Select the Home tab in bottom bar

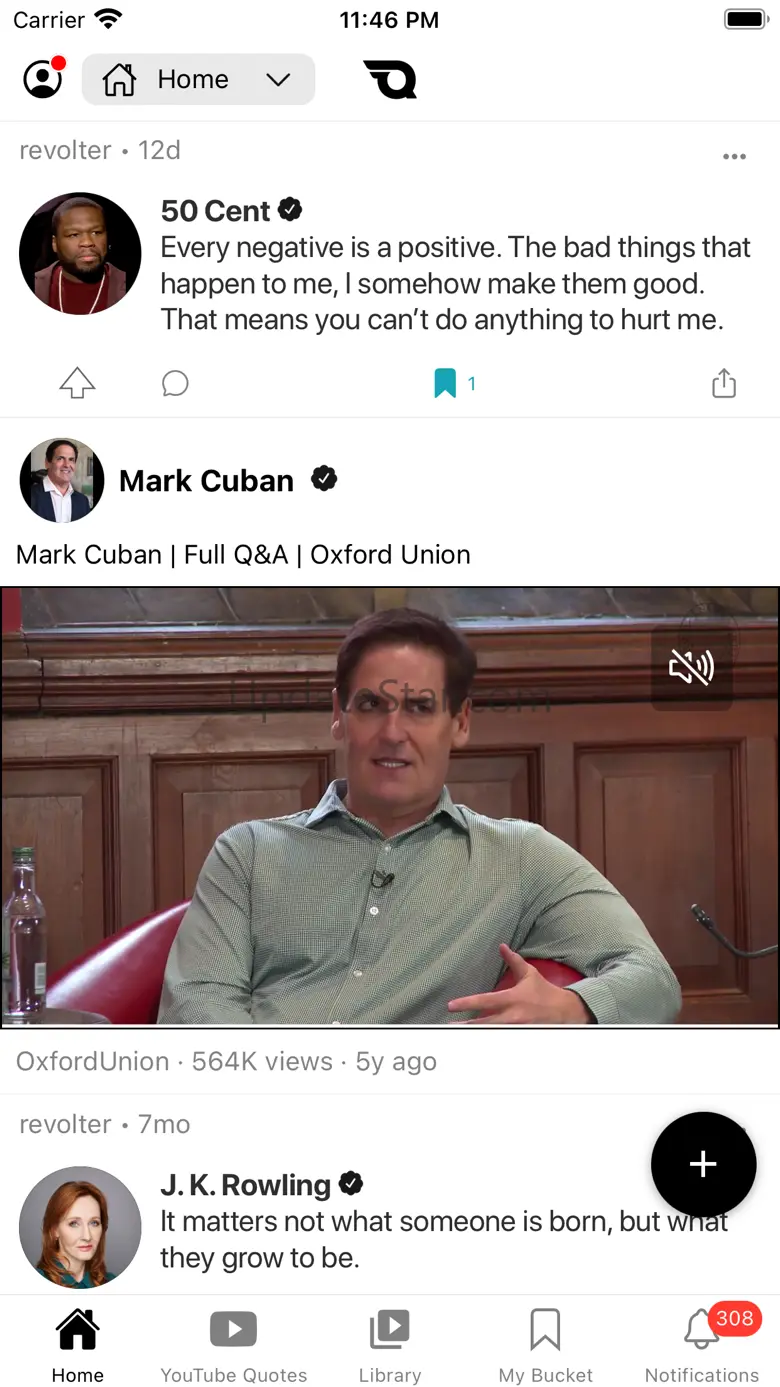click(x=78, y=1345)
